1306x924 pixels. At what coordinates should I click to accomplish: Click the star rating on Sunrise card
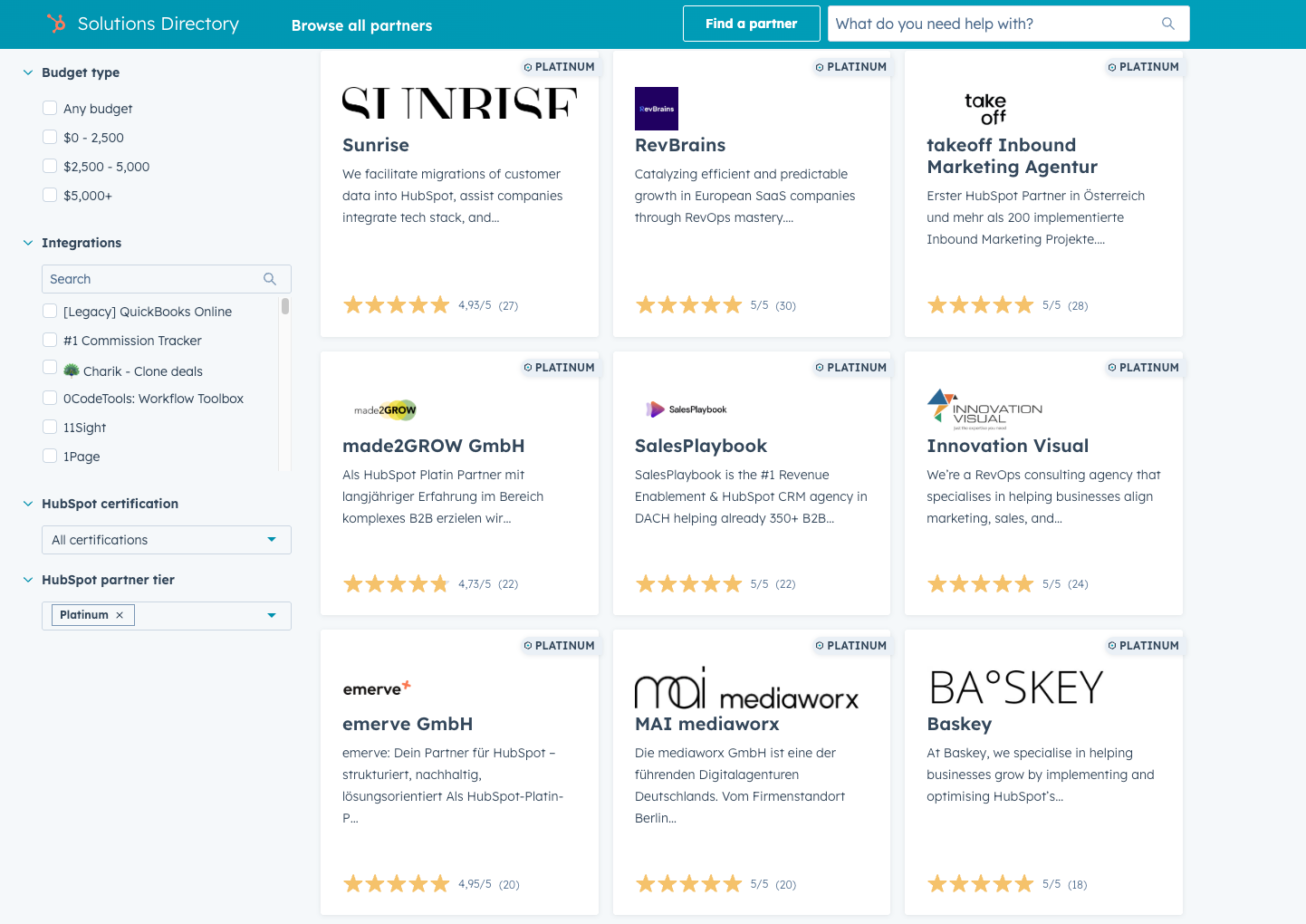click(x=397, y=305)
